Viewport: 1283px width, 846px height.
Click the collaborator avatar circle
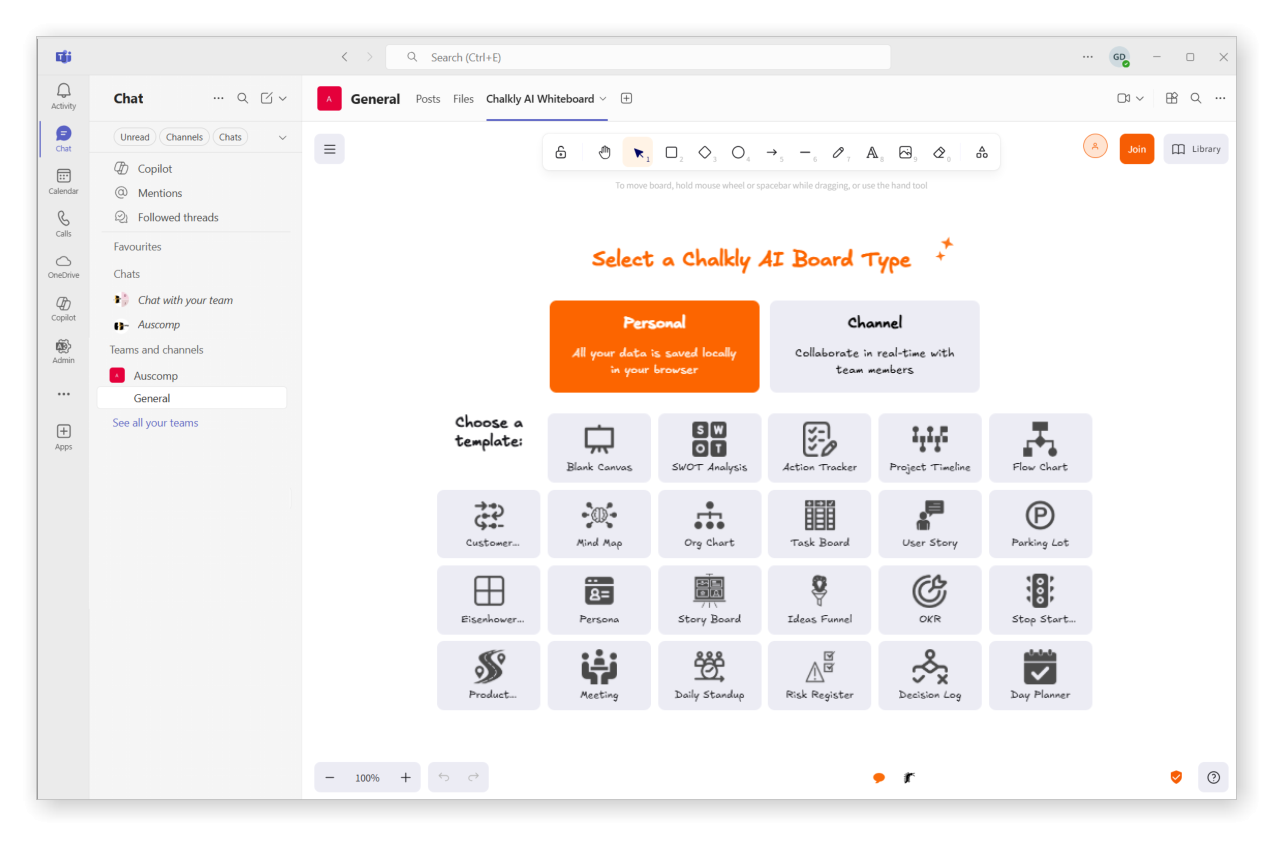(1095, 146)
